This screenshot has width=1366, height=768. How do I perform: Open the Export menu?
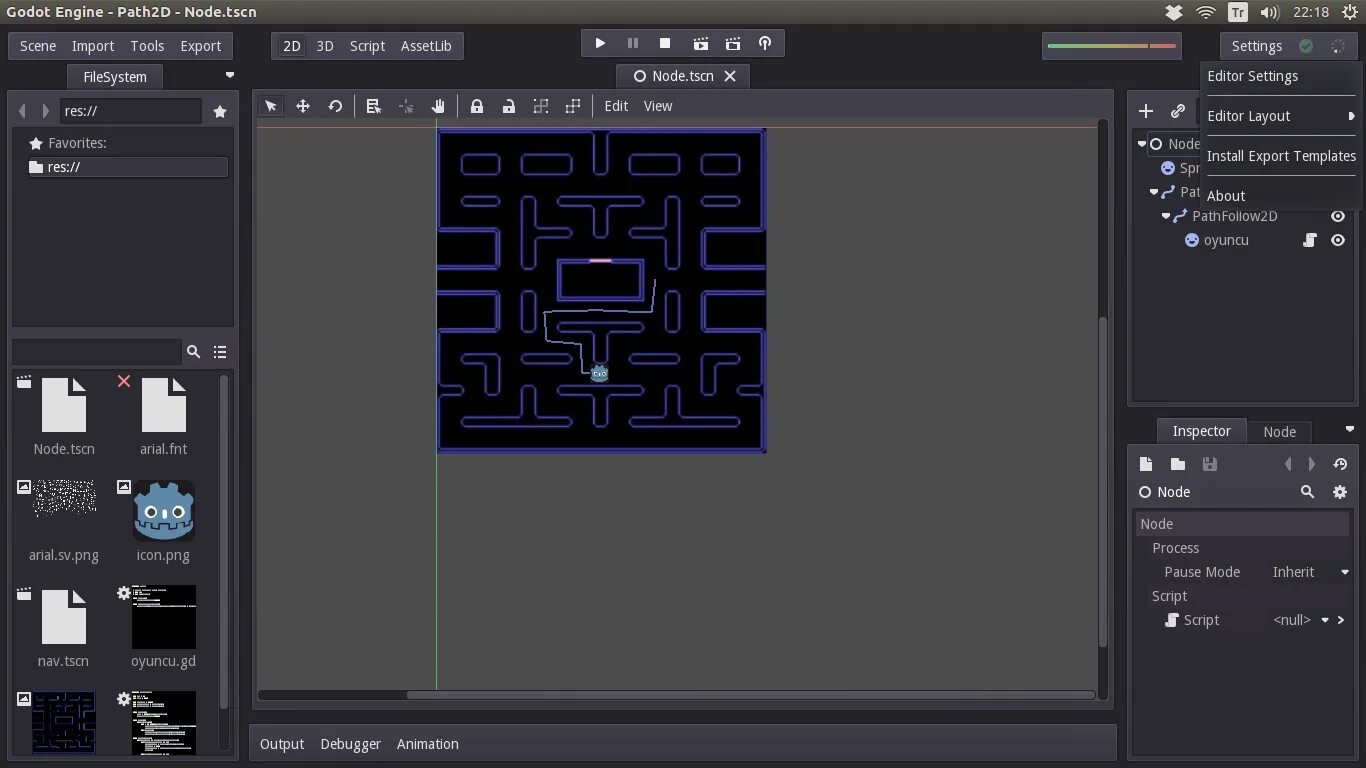[x=201, y=46]
